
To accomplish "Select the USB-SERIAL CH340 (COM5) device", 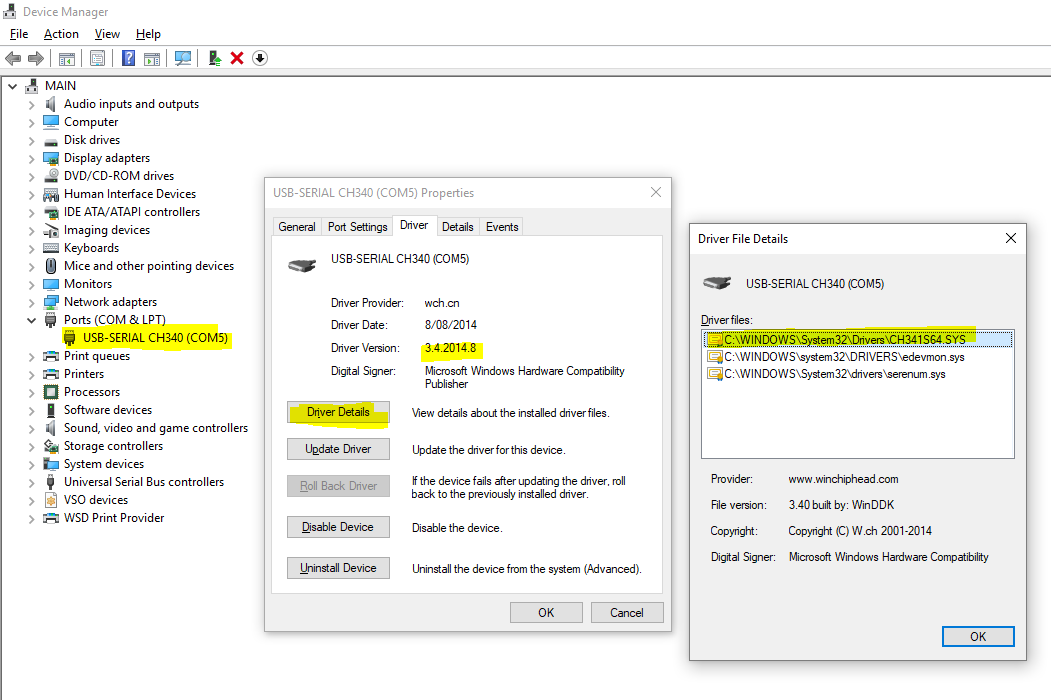I will [x=155, y=338].
